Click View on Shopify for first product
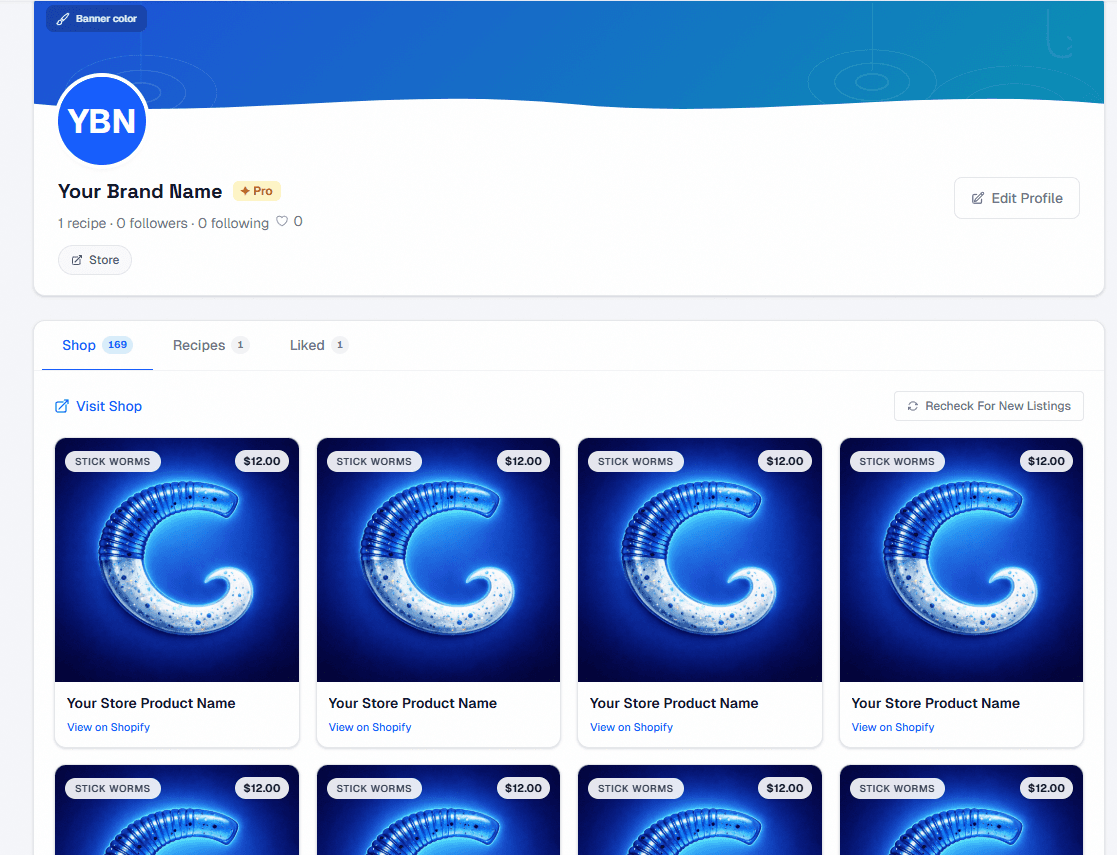 pyautogui.click(x=108, y=727)
